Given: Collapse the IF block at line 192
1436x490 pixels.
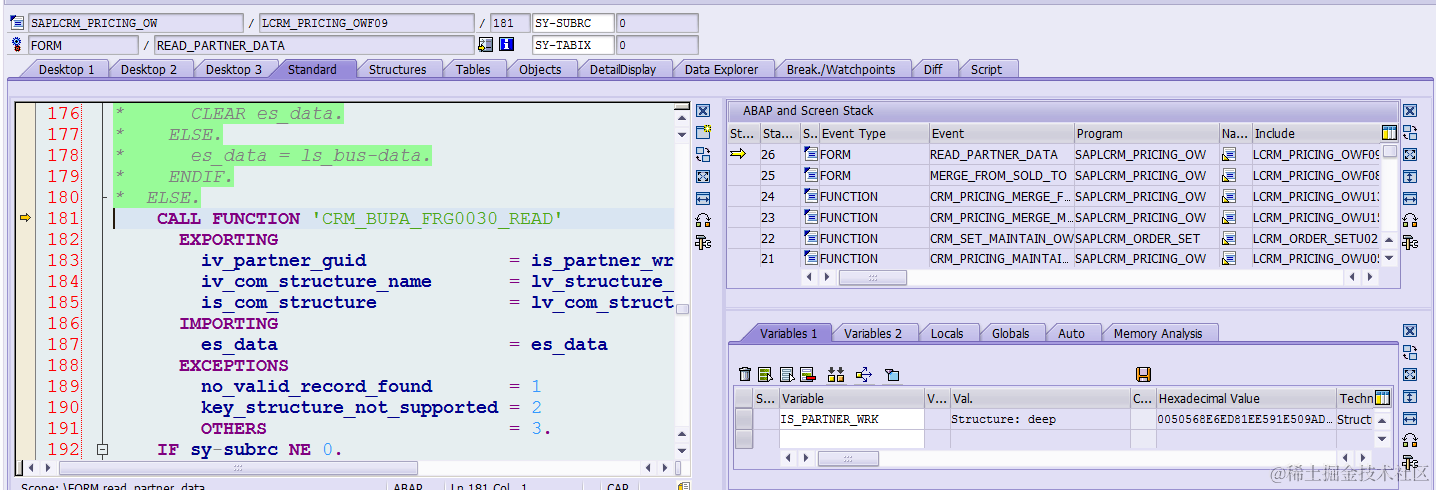Looking at the screenshot, I should pos(101,450).
